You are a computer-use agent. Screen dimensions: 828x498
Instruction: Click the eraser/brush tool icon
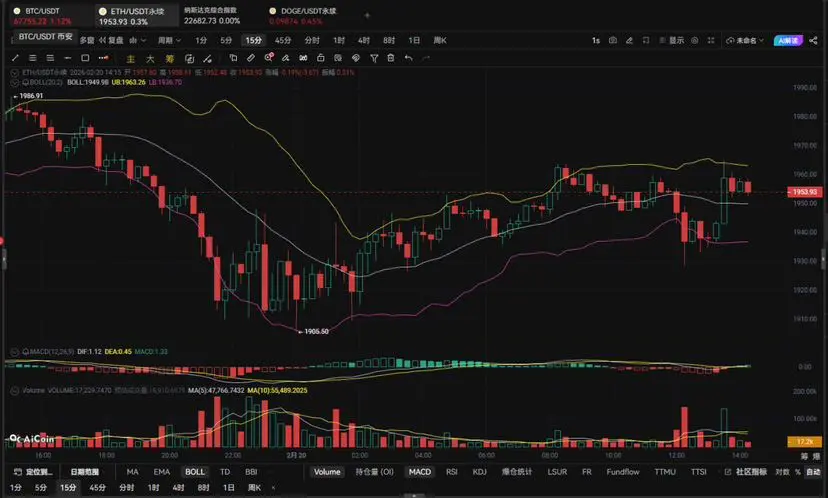[x=285, y=58]
